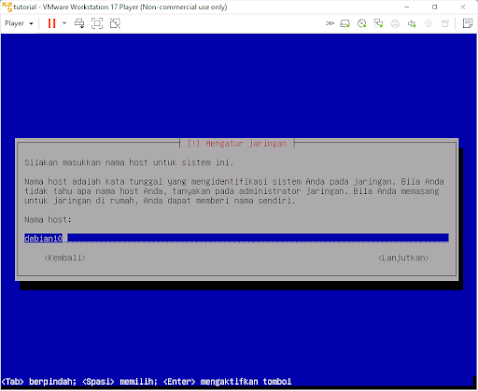This screenshot has height=391, width=478.
Task: Click the greyed-out webcam device icon
Action: [429, 23]
